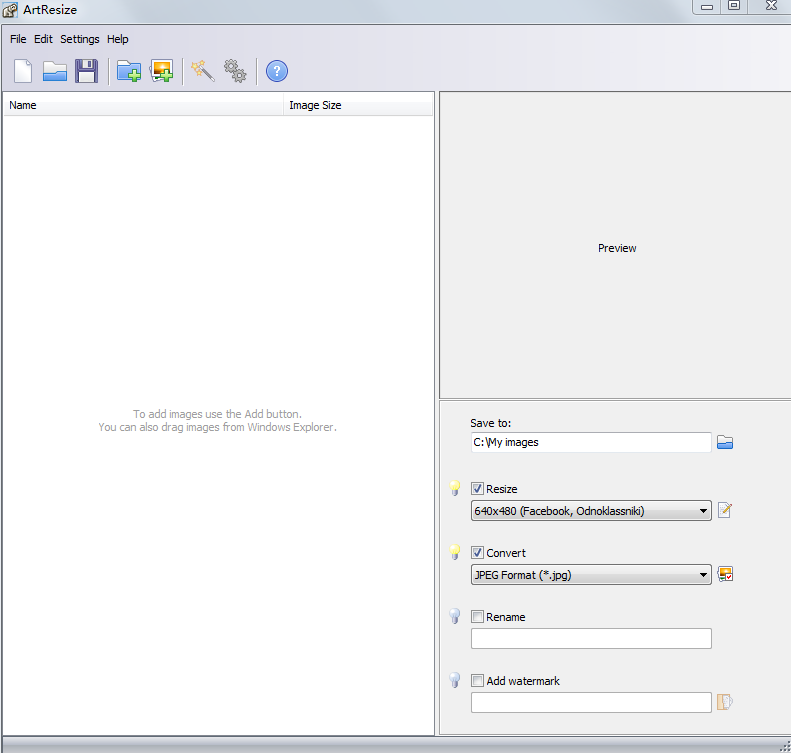Click the New project blank page icon
791x753 pixels.
click(23, 71)
